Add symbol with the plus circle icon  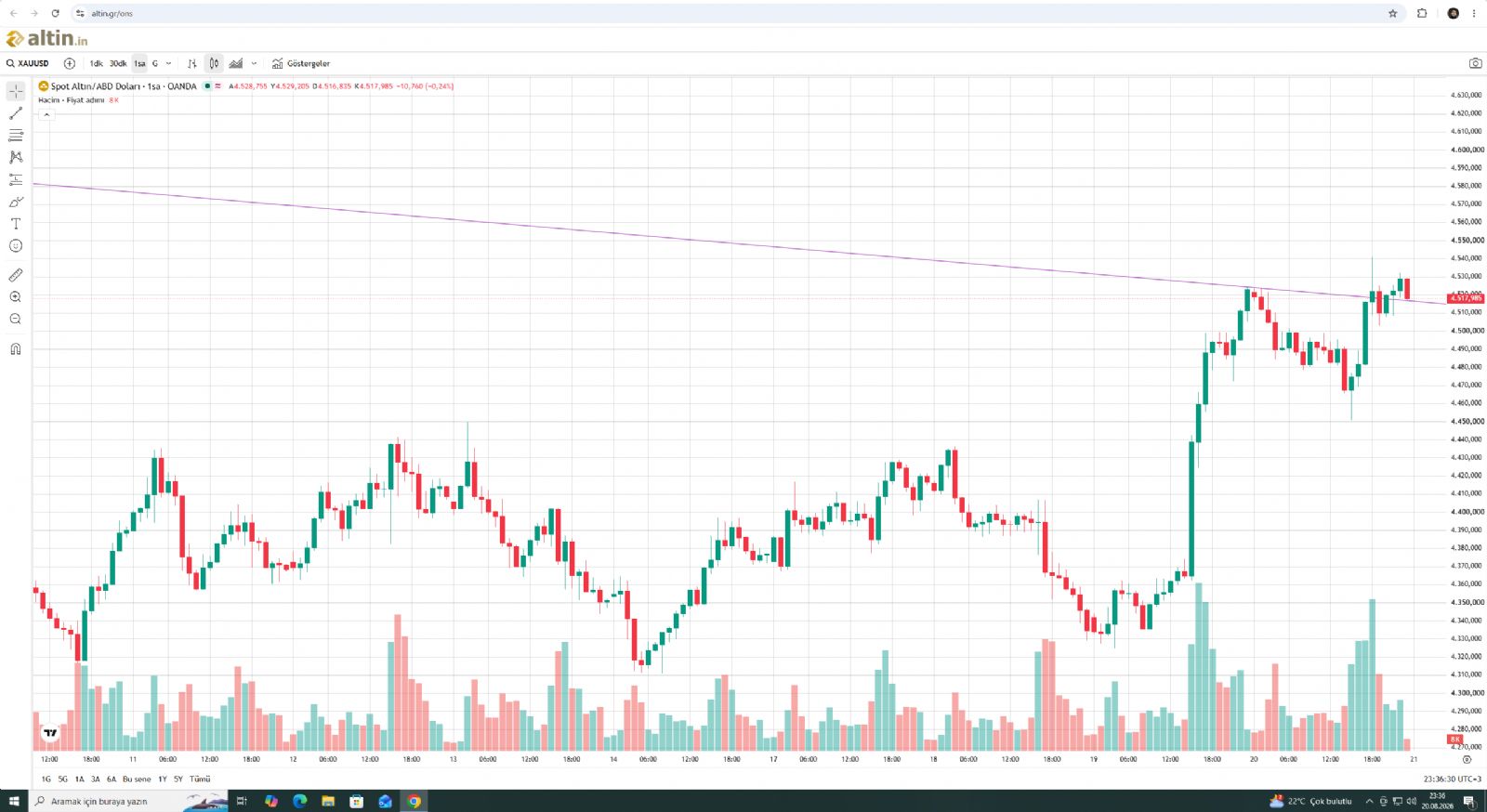point(70,63)
